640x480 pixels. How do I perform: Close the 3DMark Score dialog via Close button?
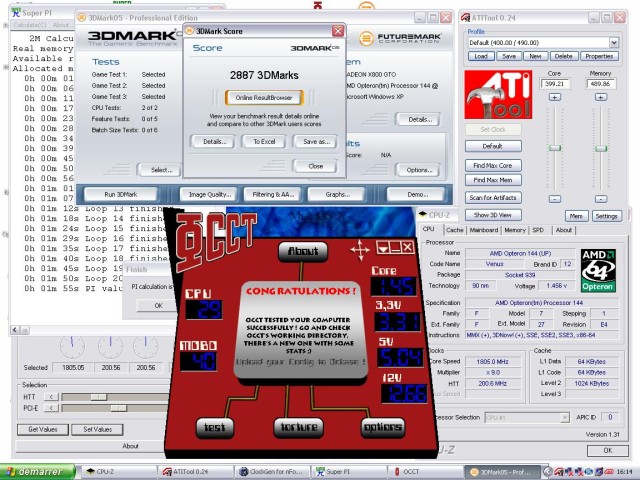[x=316, y=166]
